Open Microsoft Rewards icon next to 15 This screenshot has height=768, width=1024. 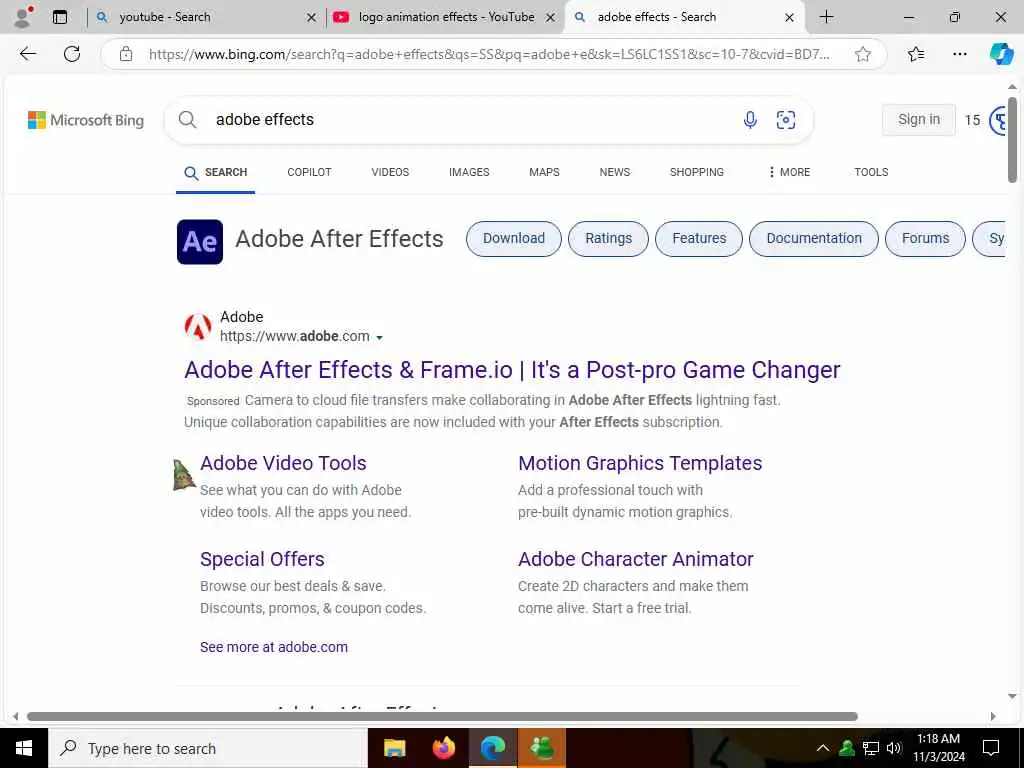[999, 121]
